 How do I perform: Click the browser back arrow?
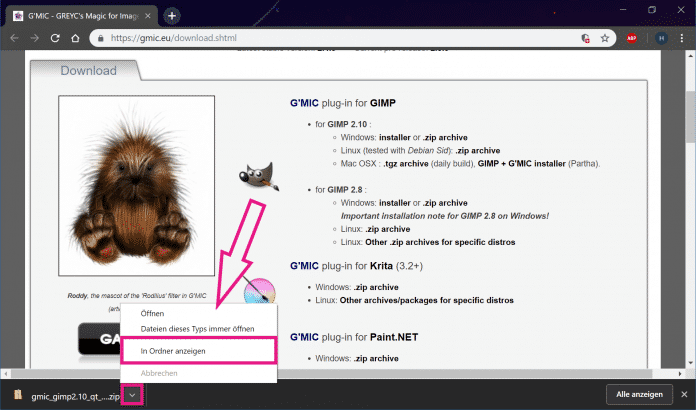coord(14,38)
